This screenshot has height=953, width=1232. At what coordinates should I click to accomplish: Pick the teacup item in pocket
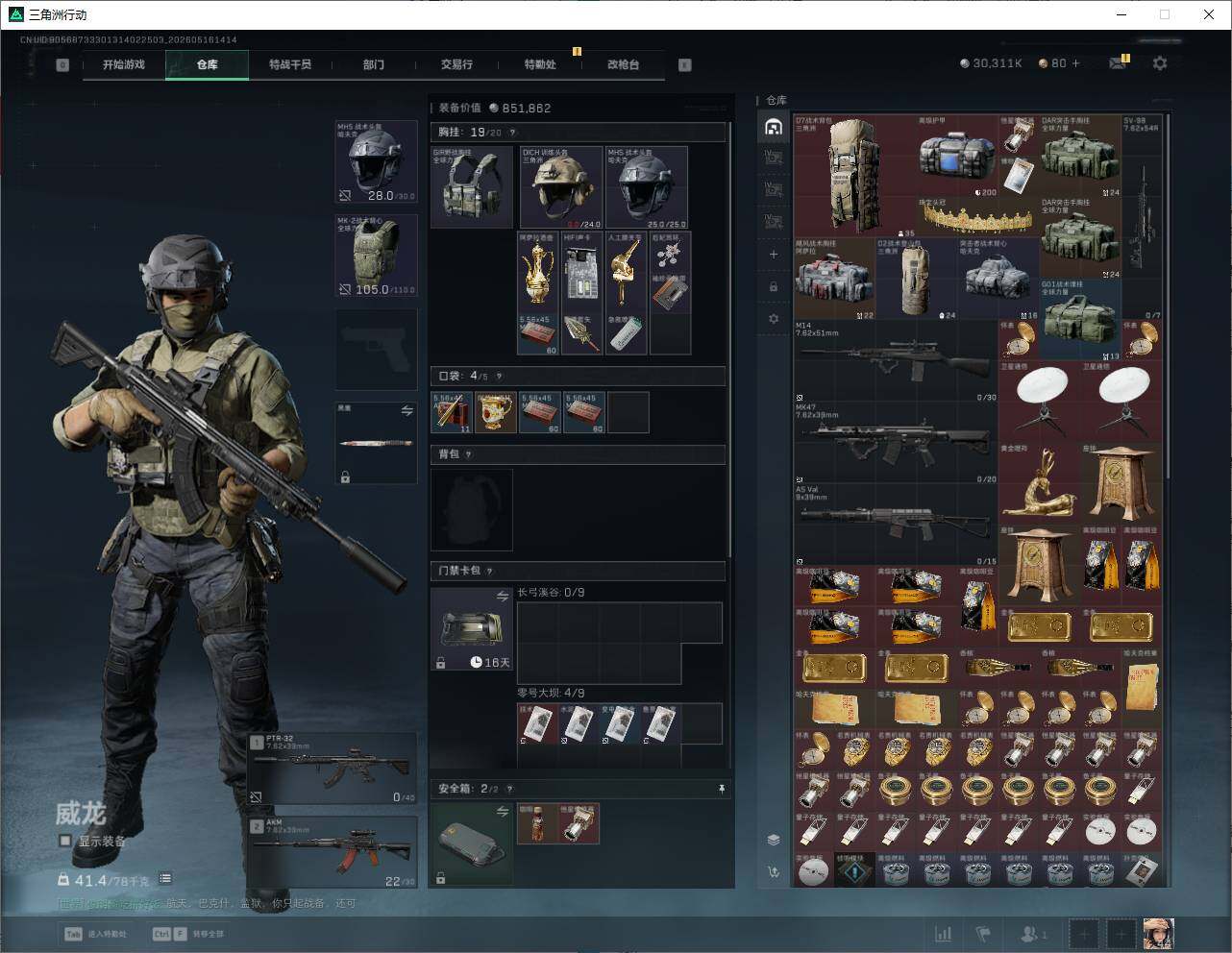coord(496,412)
